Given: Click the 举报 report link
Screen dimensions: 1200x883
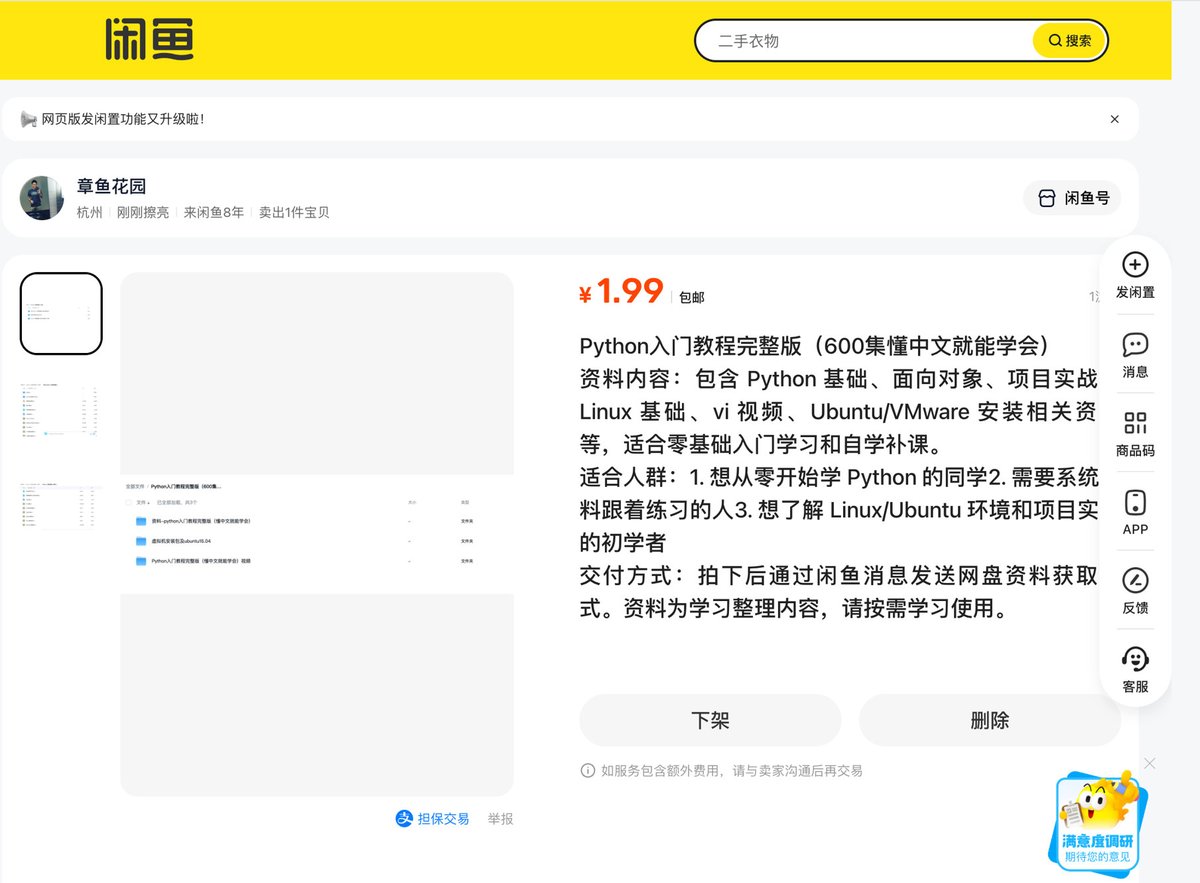Looking at the screenshot, I should coord(501,818).
